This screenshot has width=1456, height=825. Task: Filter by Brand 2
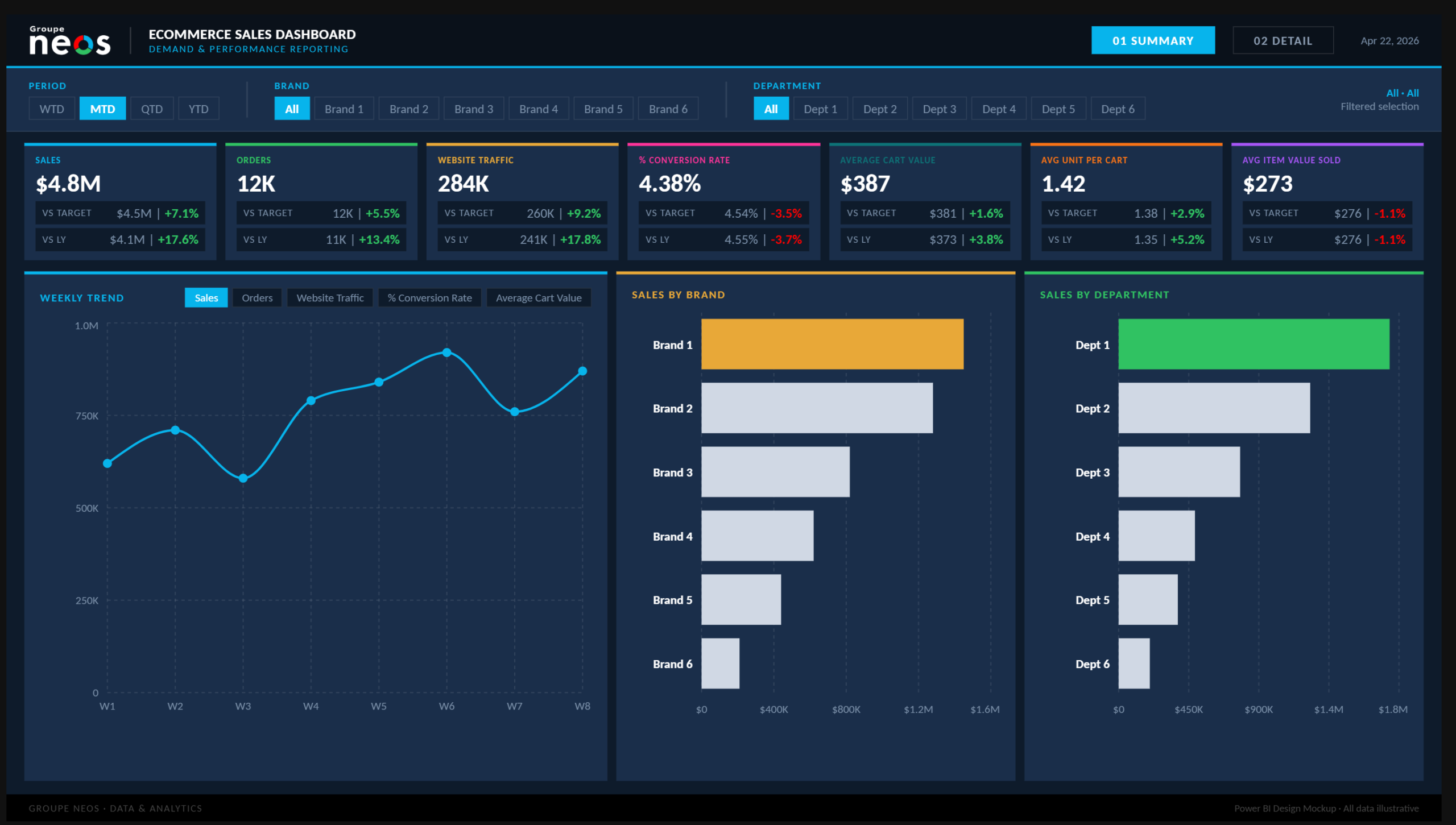[409, 109]
